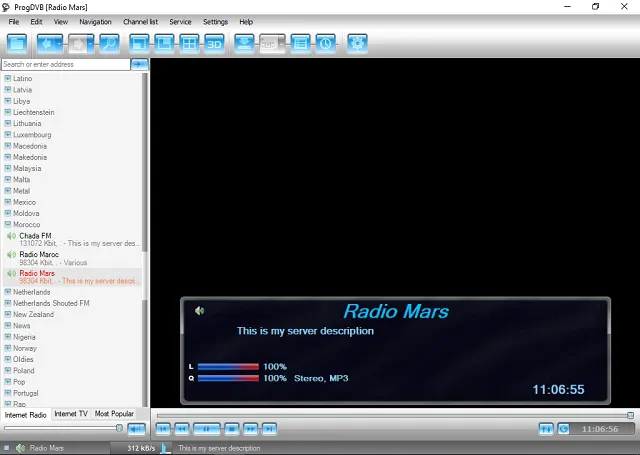Viewport: 640px width, 455px height.
Task: Collapse the Morocco channel group
Action: tap(7, 224)
